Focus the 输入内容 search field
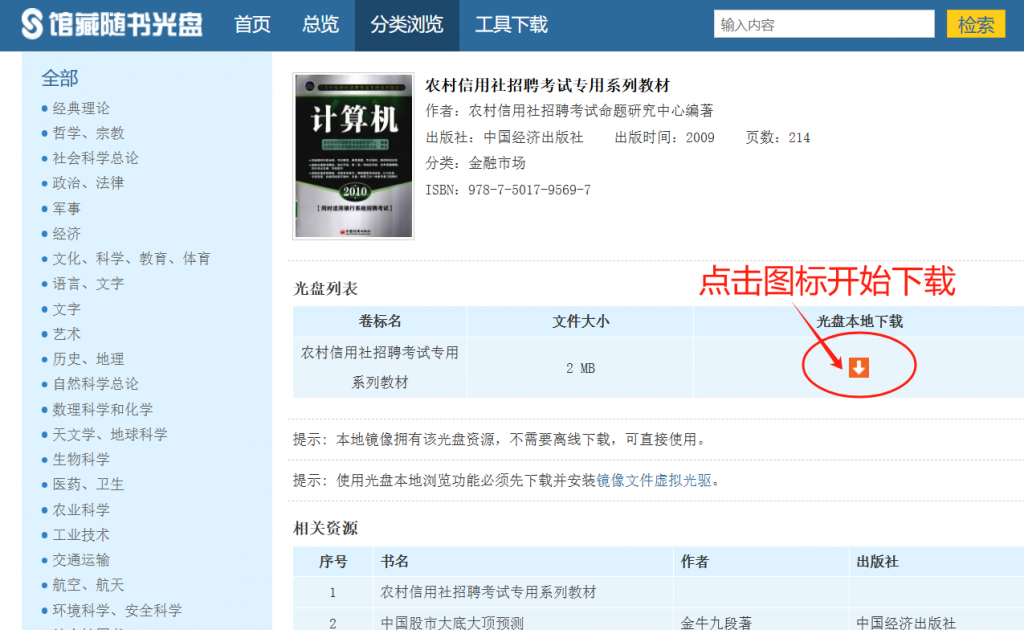1024x630 pixels. pos(824,25)
